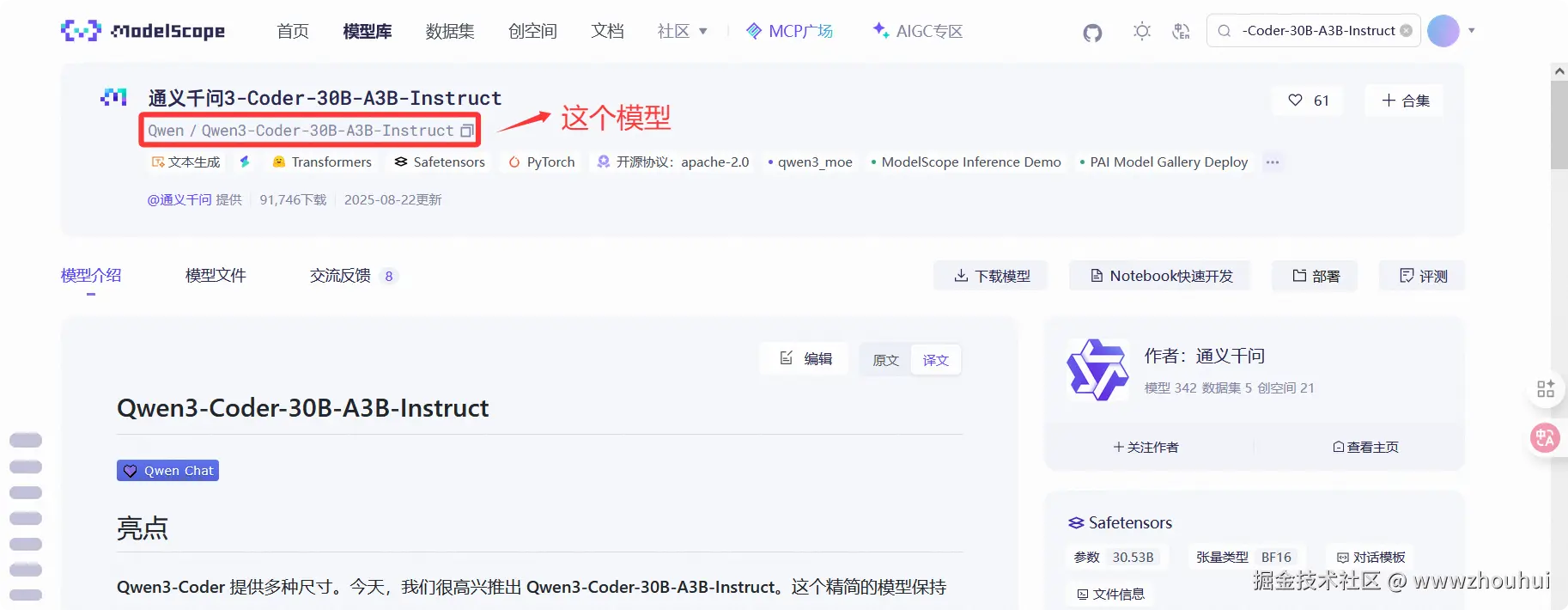
Task: Expand the avatar dropdown arrow
Action: (x=1472, y=31)
